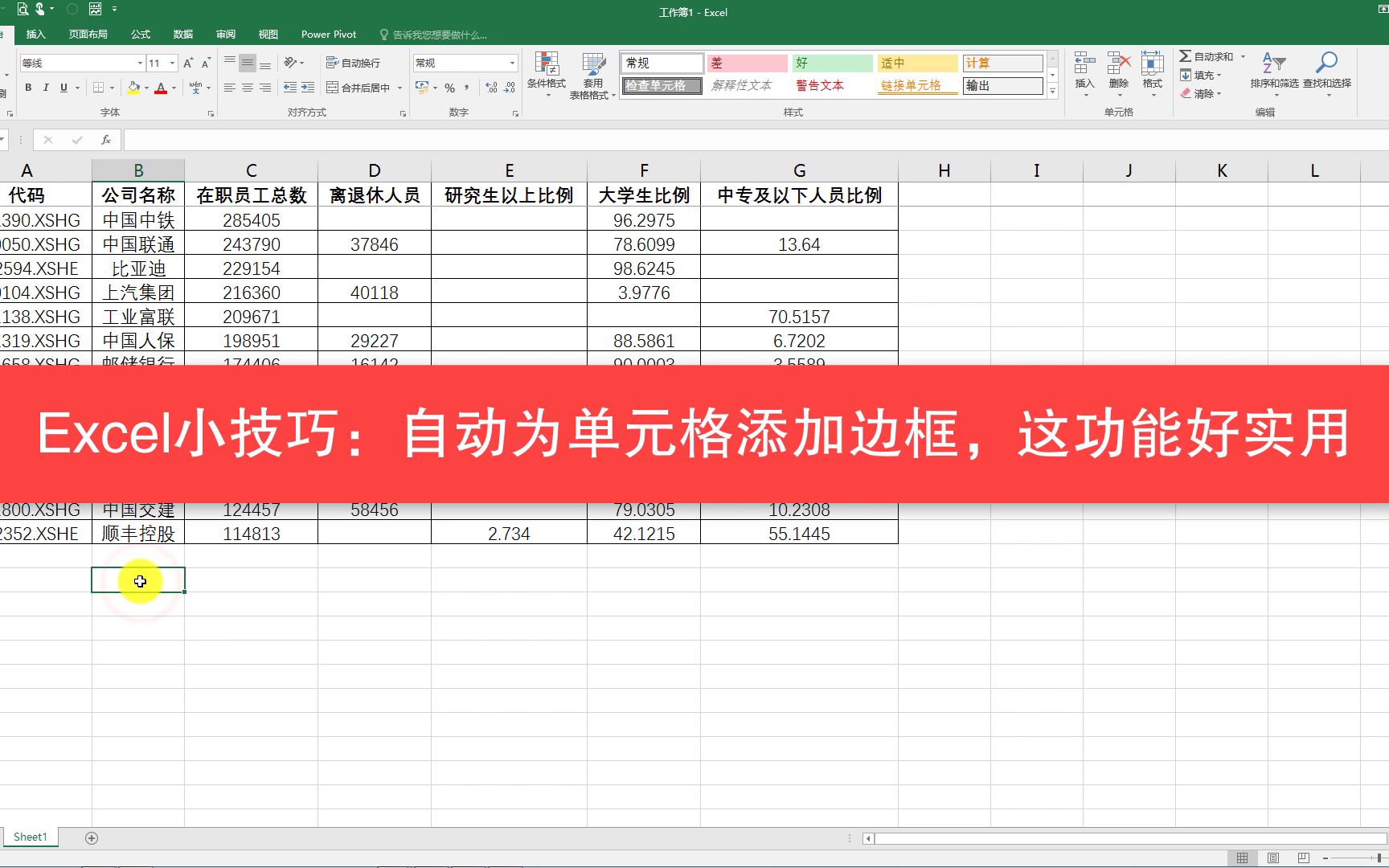Open the Power Pivot tab

(329, 35)
